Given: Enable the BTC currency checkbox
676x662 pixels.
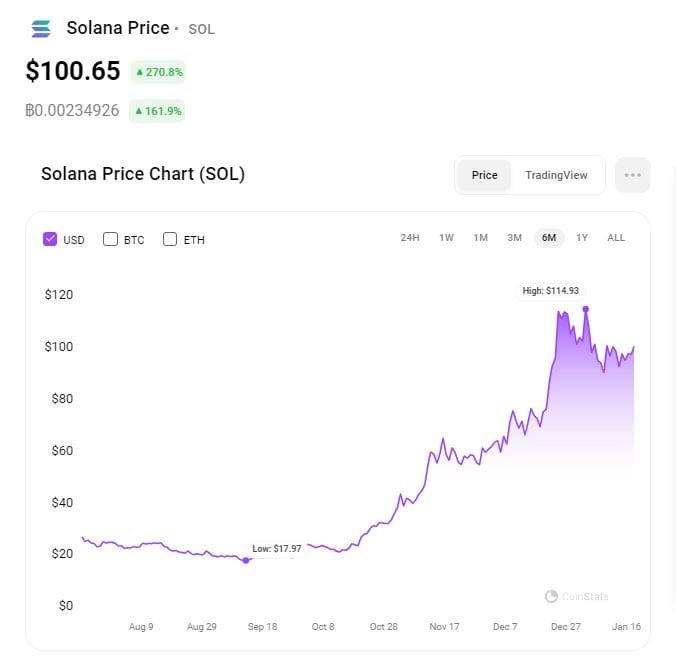Looking at the screenshot, I should click(x=111, y=239).
